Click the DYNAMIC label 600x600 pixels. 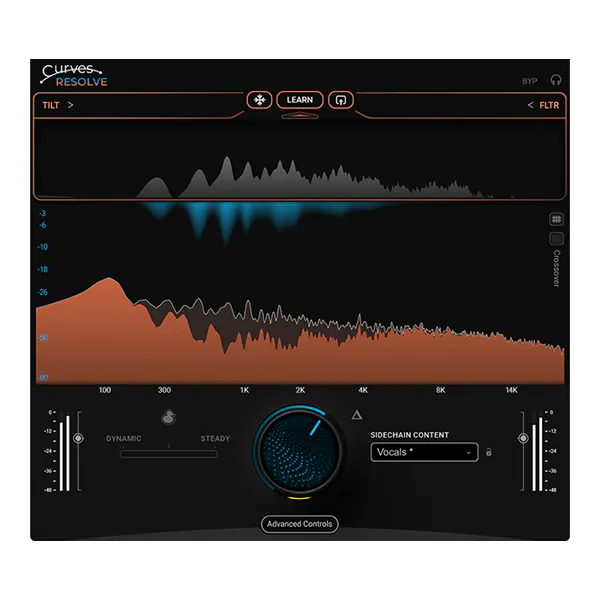click(x=124, y=439)
